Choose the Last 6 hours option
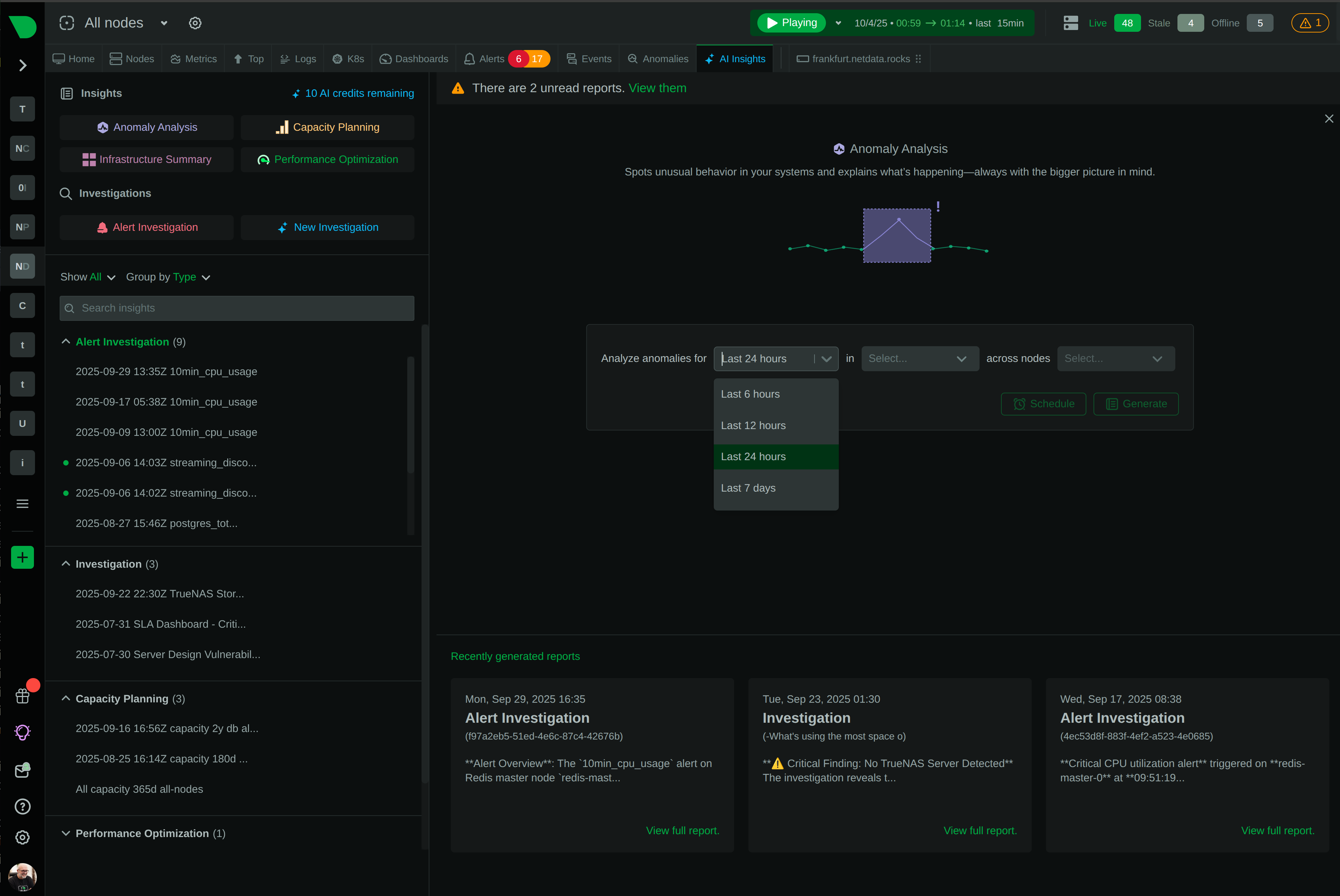 coord(750,394)
